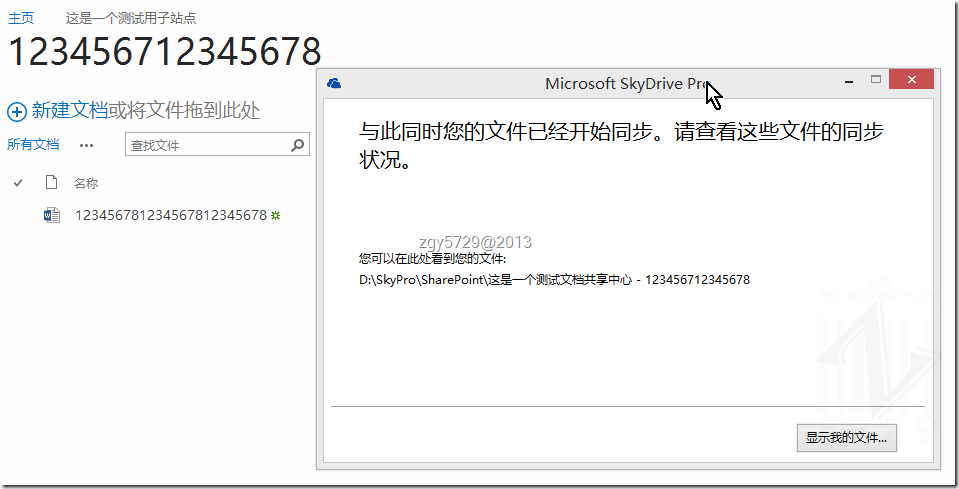This screenshot has width=959, height=489.
Task: Click the Word icon of document 123456781234567812345678
Action: coord(52,215)
